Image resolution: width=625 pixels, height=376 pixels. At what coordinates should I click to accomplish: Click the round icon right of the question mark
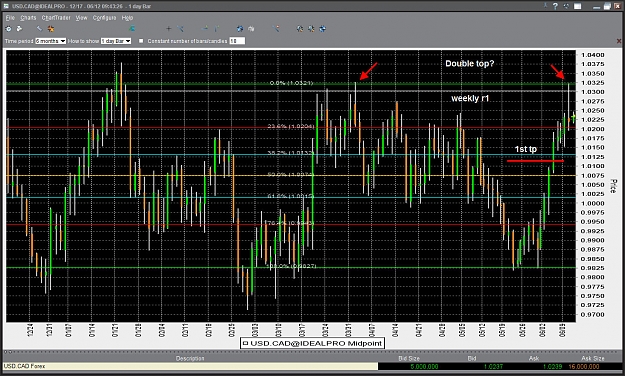[x=566, y=6]
